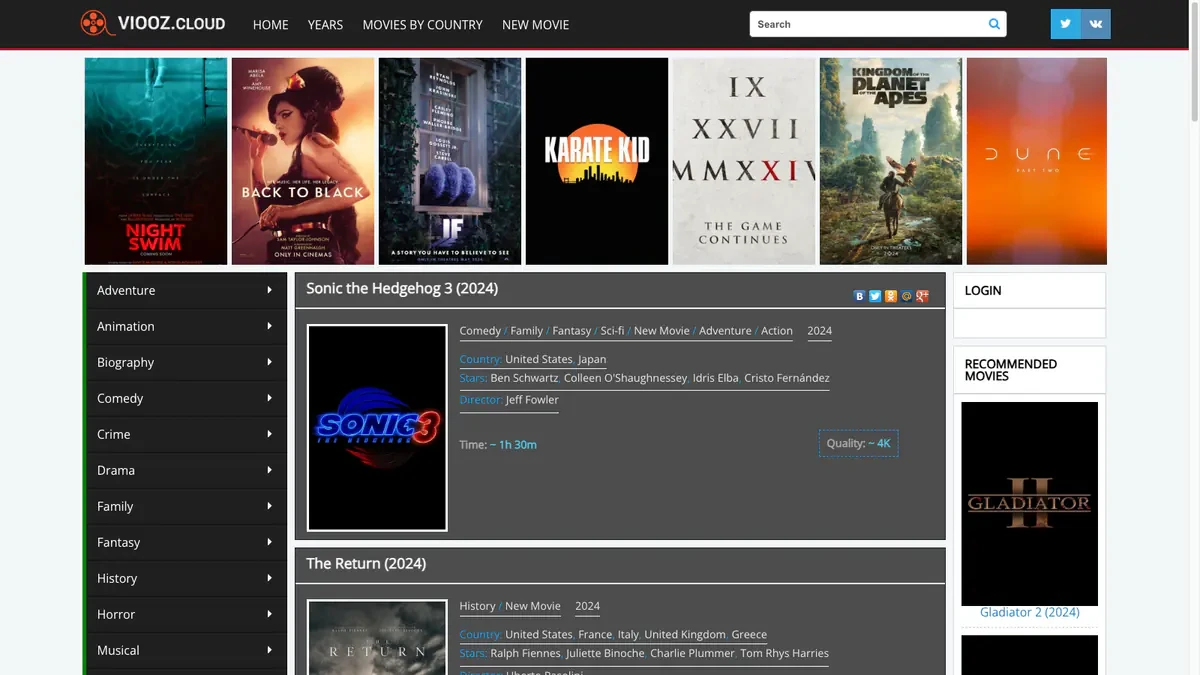Click the Time: ~ 1h 30m text
The image size is (1200, 675).
click(498, 445)
